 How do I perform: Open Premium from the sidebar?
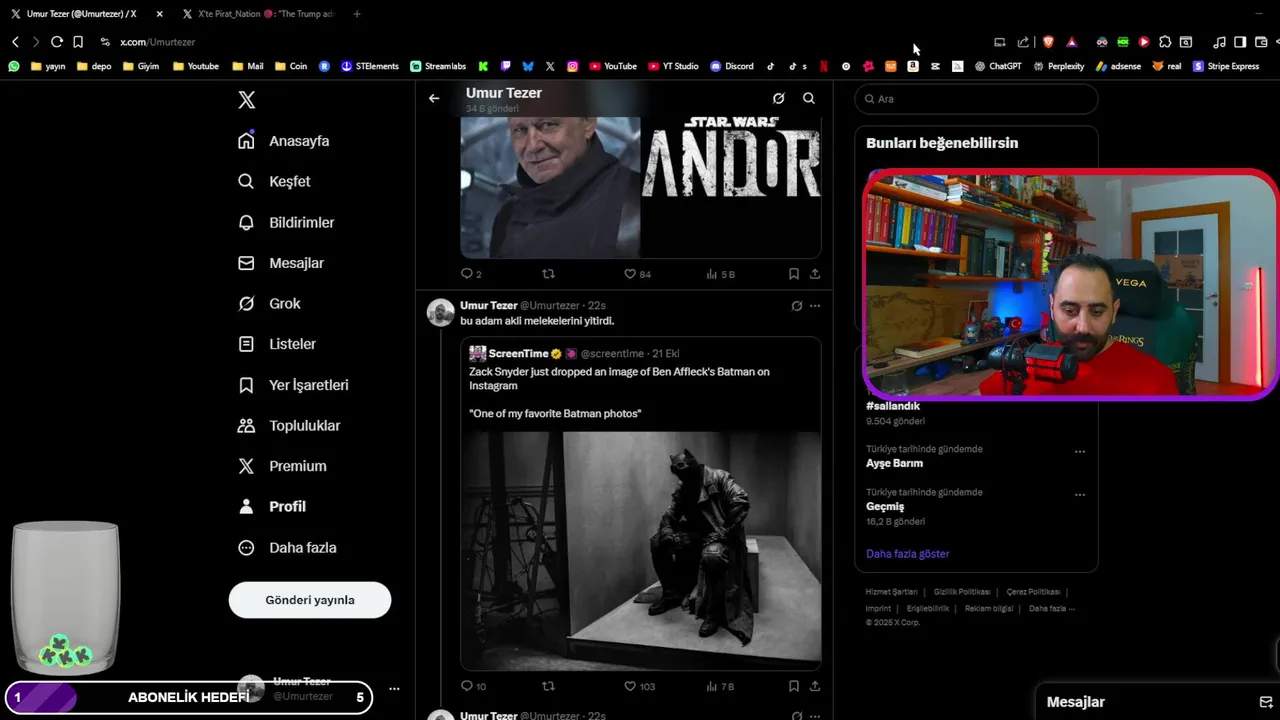pos(283,466)
